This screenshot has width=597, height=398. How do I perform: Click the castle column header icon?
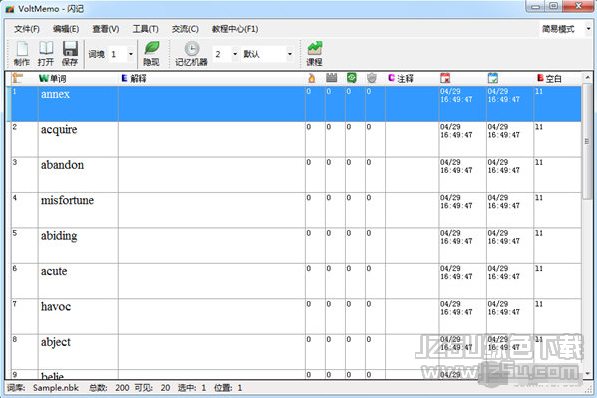click(x=331, y=78)
